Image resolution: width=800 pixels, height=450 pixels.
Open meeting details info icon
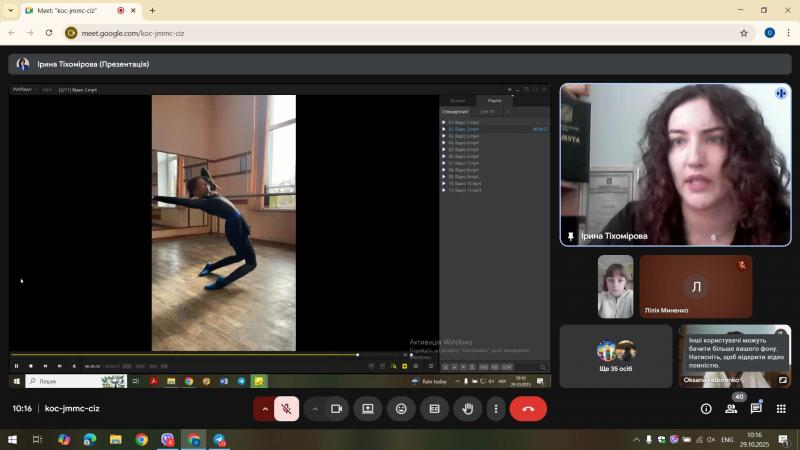click(x=706, y=409)
